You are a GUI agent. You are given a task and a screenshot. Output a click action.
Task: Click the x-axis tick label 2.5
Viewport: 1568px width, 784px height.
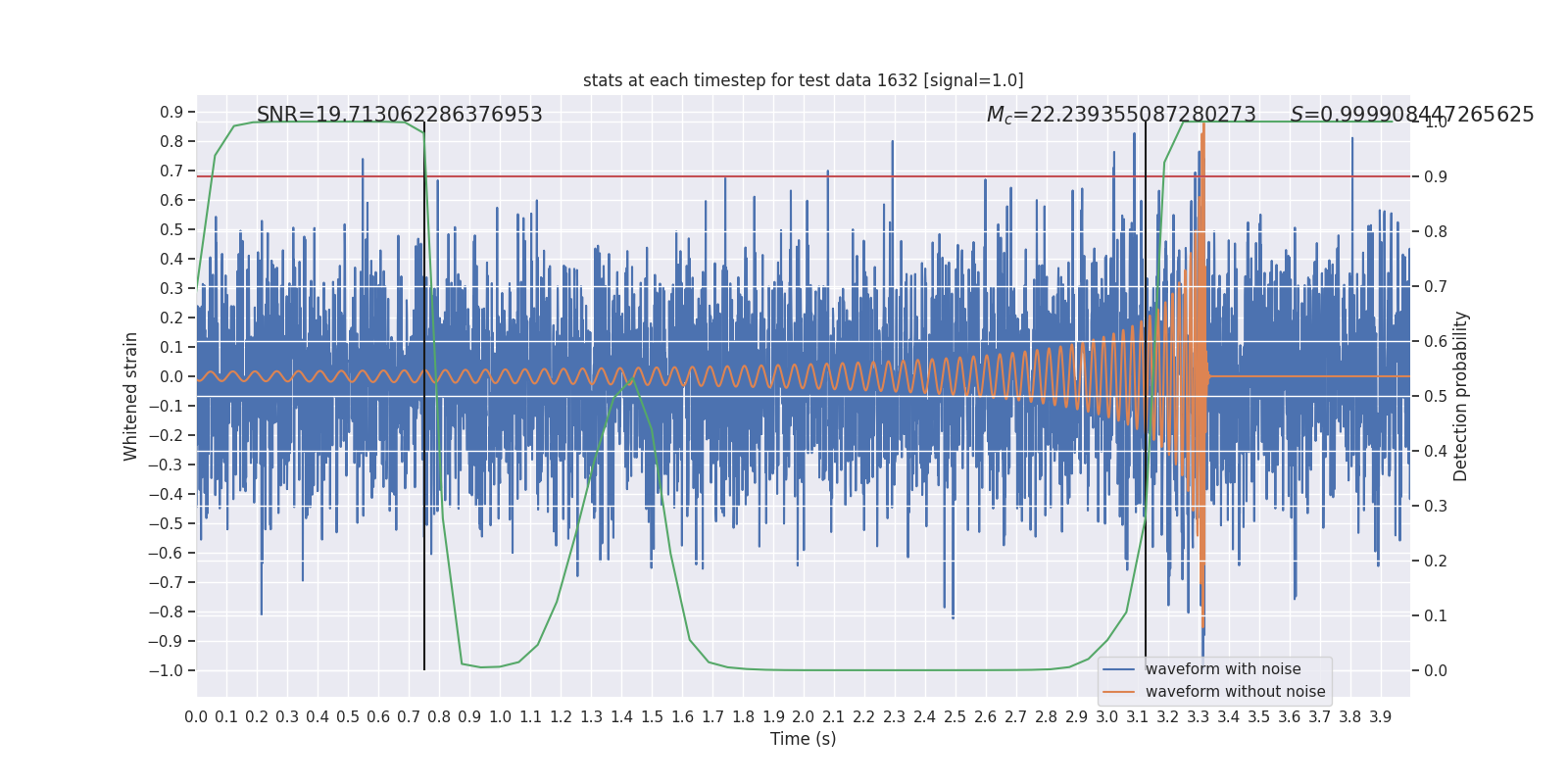955,717
